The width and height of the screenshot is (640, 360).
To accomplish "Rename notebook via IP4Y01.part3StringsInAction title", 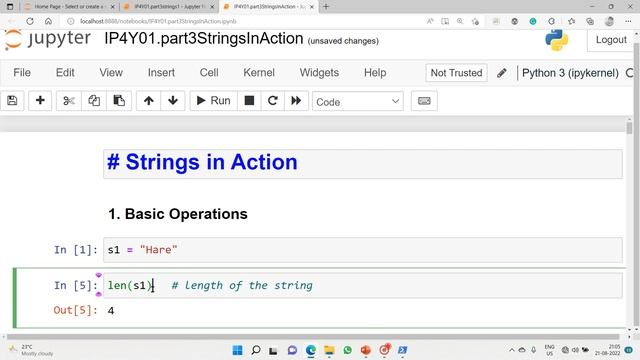I will click(x=204, y=39).
